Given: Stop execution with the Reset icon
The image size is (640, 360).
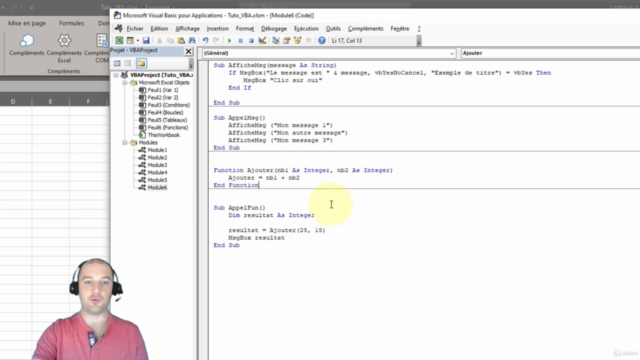Looking at the screenshot, I should pos(251,40).
